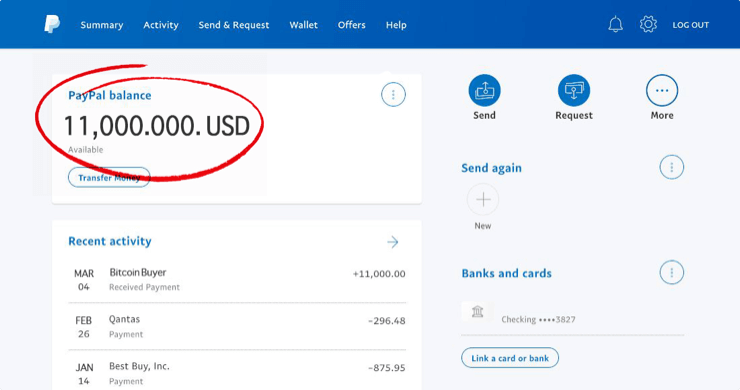Click the PayPal logo icon

[x=52, y=24]
